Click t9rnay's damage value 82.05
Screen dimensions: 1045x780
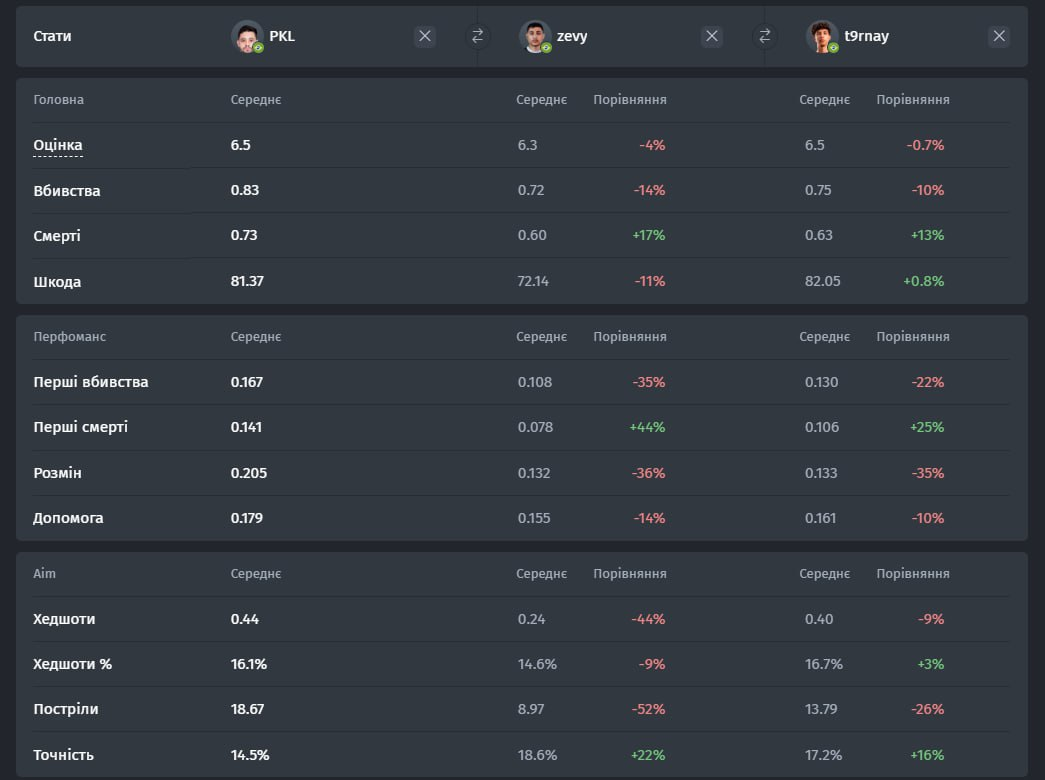click(822, 281)
